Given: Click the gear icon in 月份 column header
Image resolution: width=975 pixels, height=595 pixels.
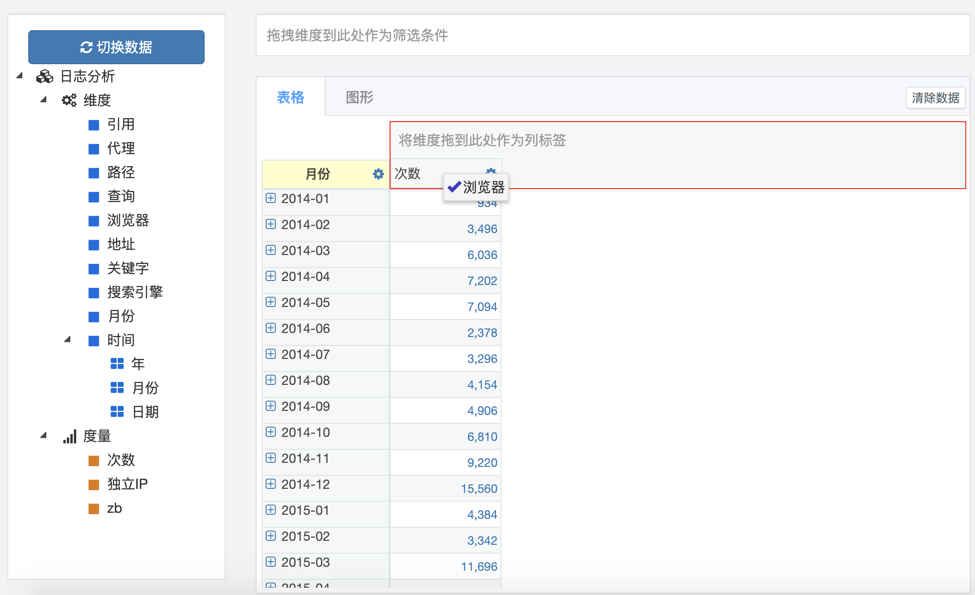Looking at the screenshot, I should coord(378,174).
